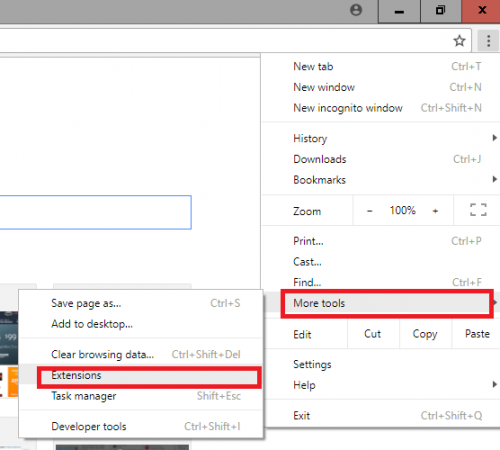Click the search input box on page
The image size is (500, 450).
pyautogui.click(x=95, y=212)
